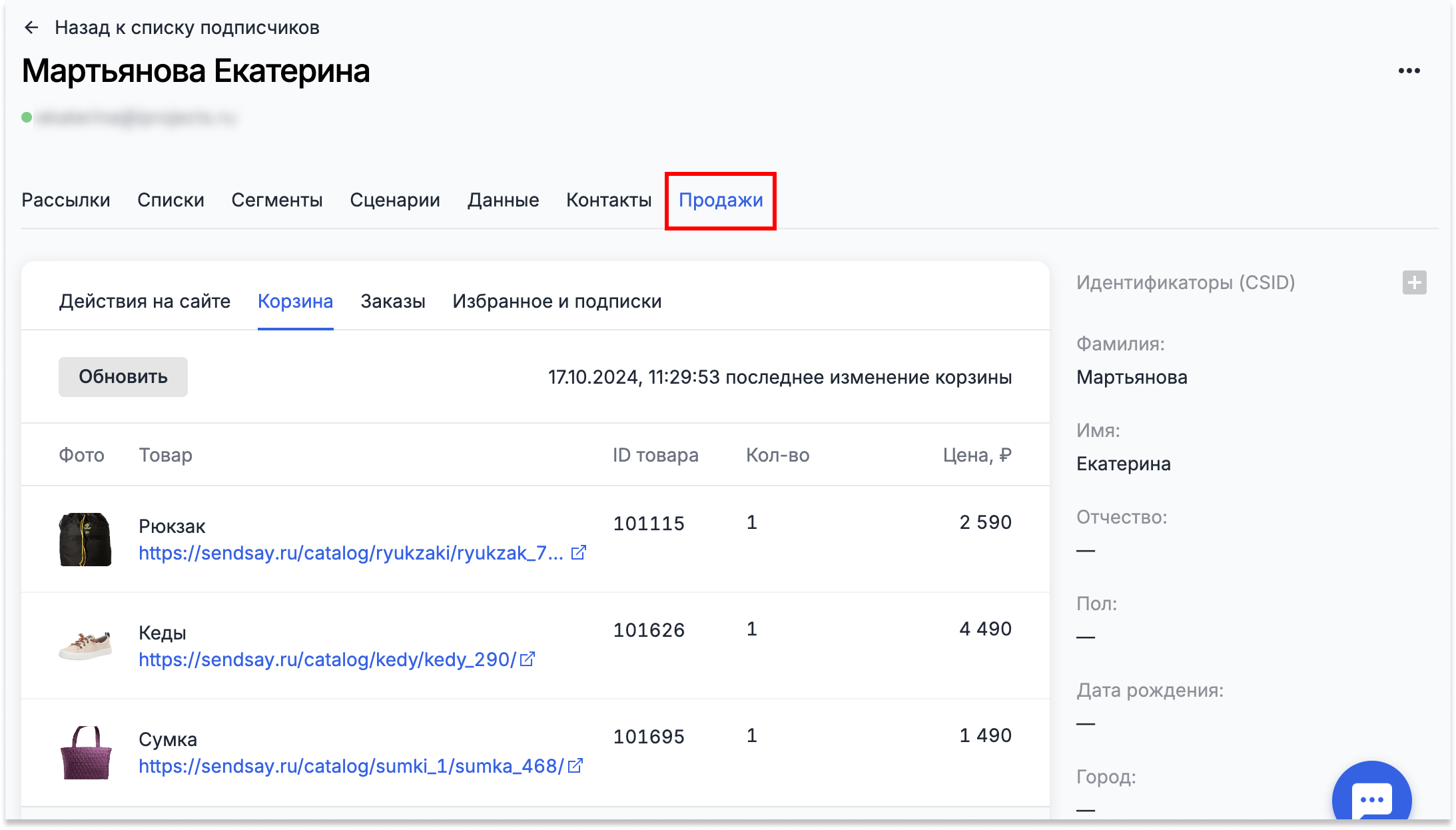
Task: Click the Кеды sneakers thumbnail
Action: (x=85, y=646)
